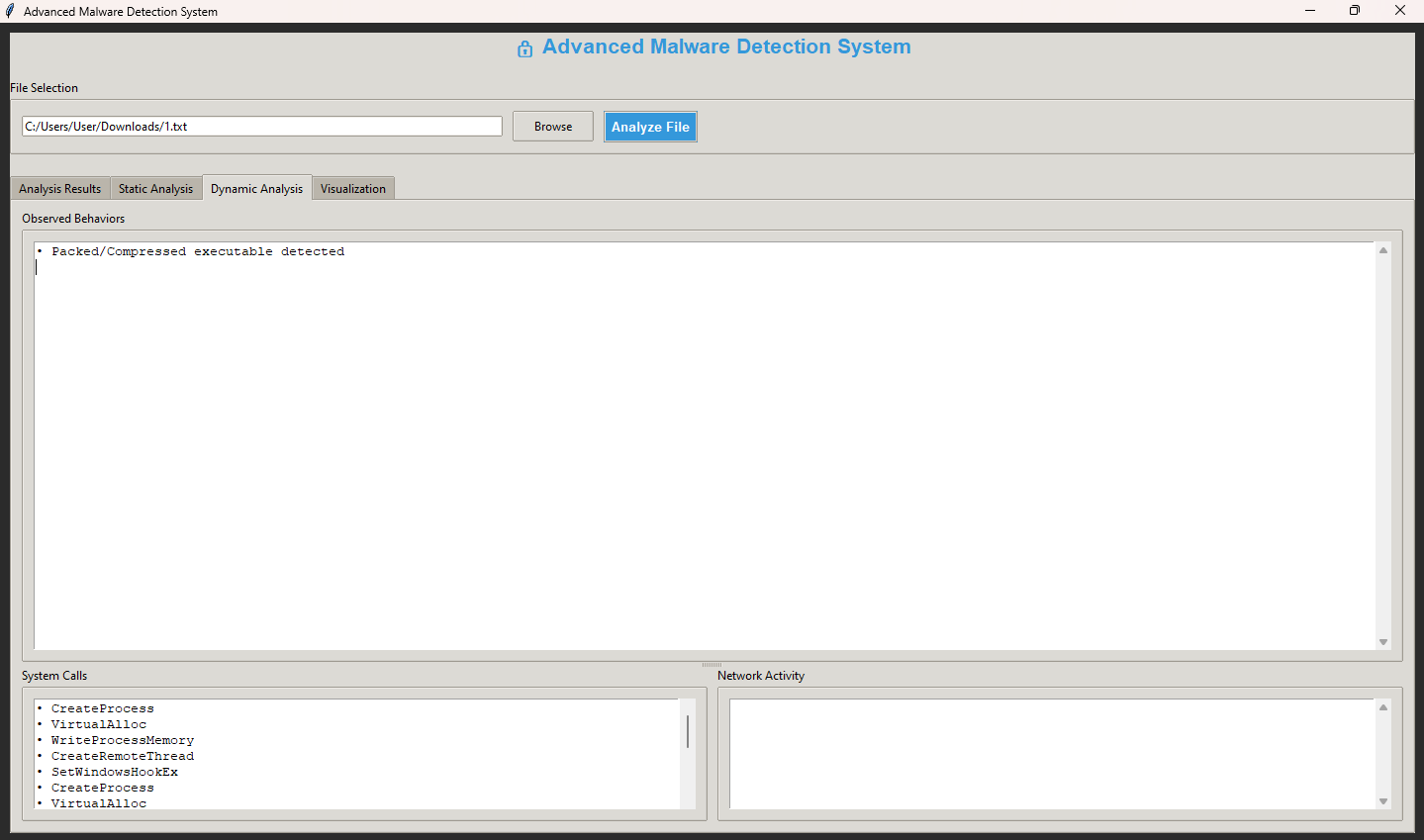1424x840 pixels.
Task: Click the Packed/Compressed executable detected line
Action: pyautogui.click(x=198, y=252)
